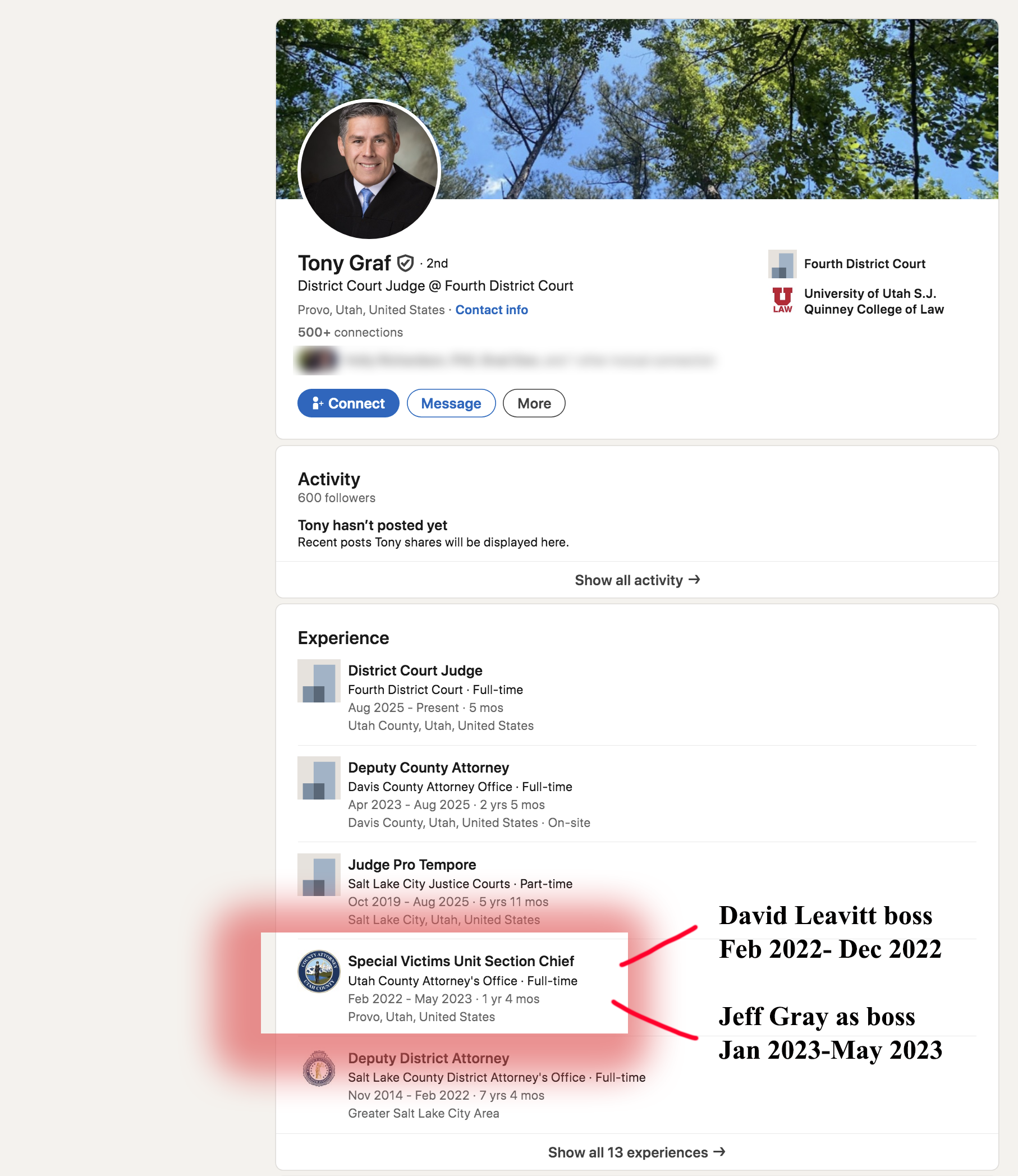Open the Fourth District Court company logo
This screenshot has width=1018, height=1176.
click(782, 264)
